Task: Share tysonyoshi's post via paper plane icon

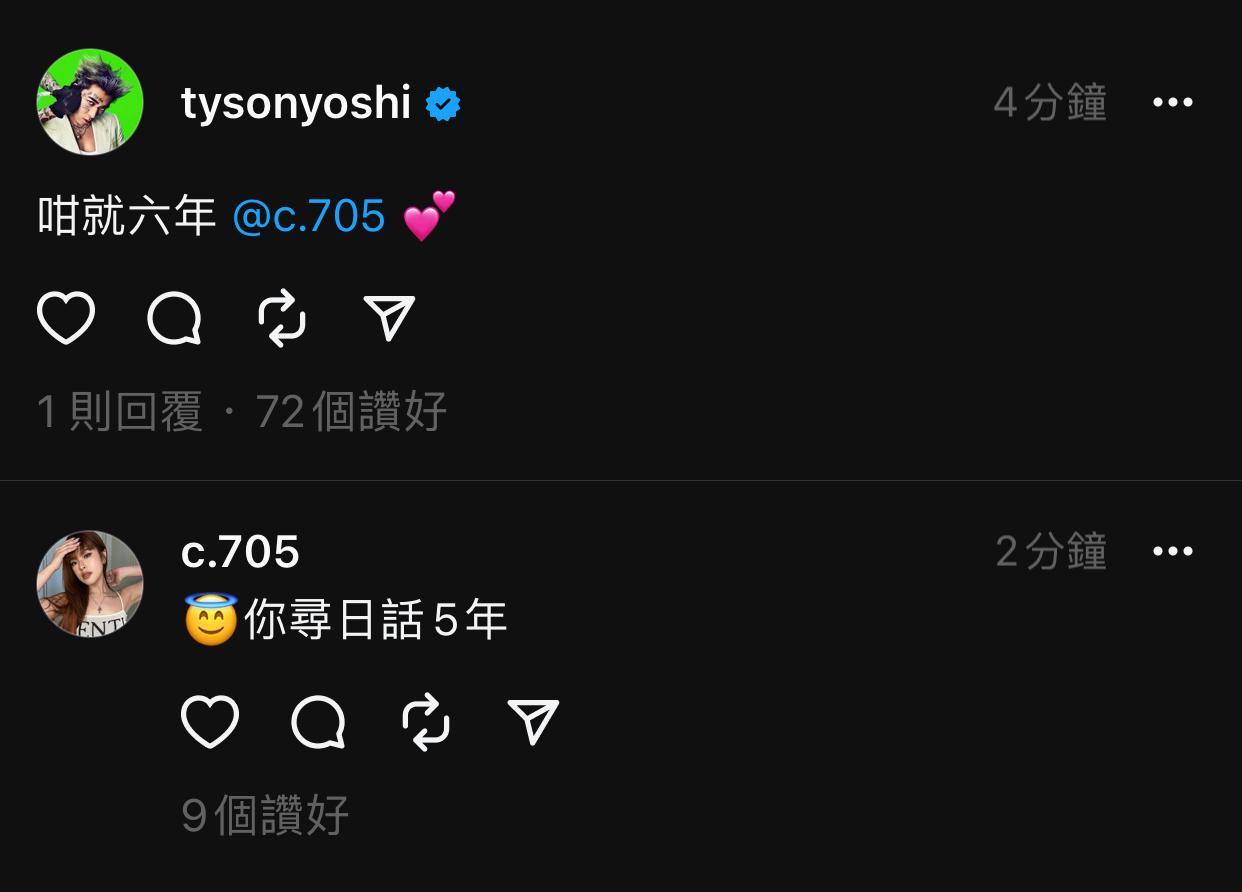Action: click(x=389, y=318)
